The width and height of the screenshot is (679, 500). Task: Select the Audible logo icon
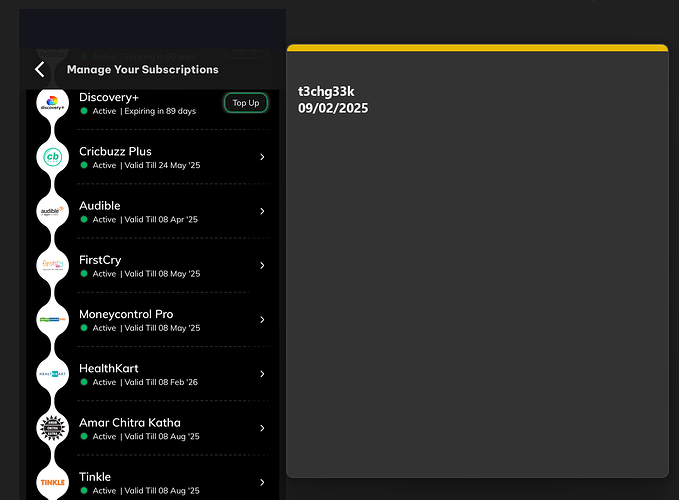52,211
